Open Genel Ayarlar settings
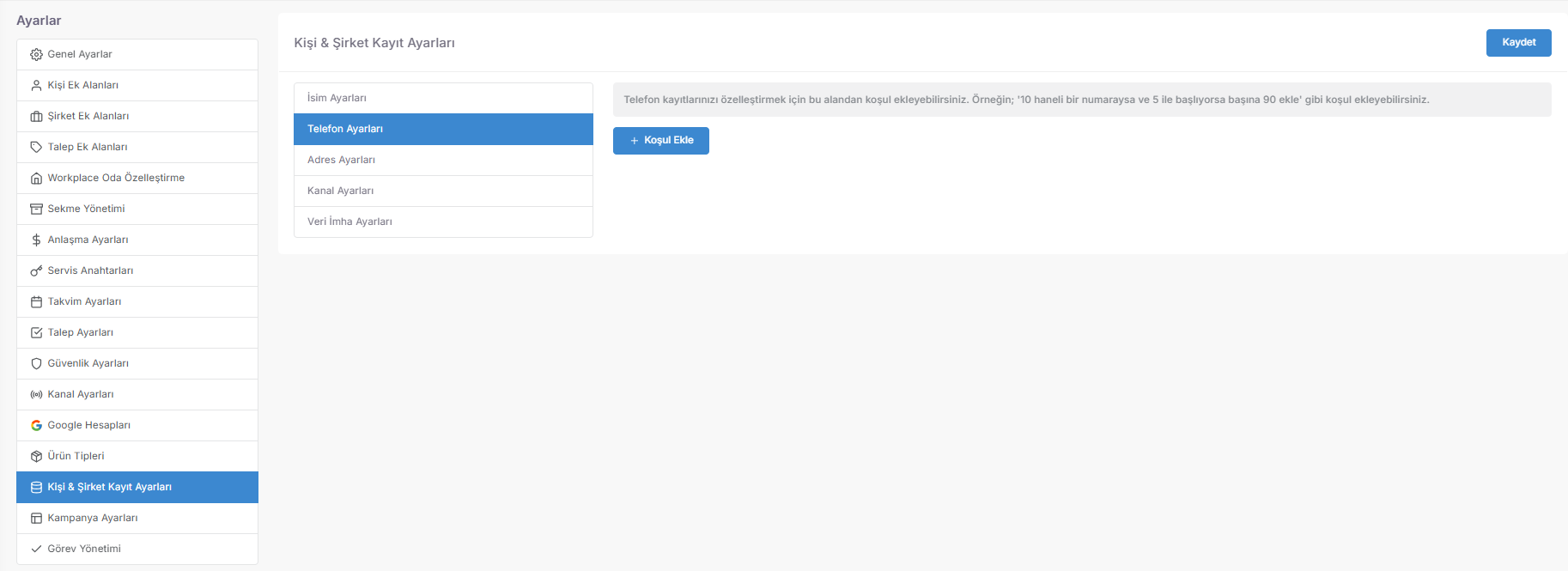 137,54
